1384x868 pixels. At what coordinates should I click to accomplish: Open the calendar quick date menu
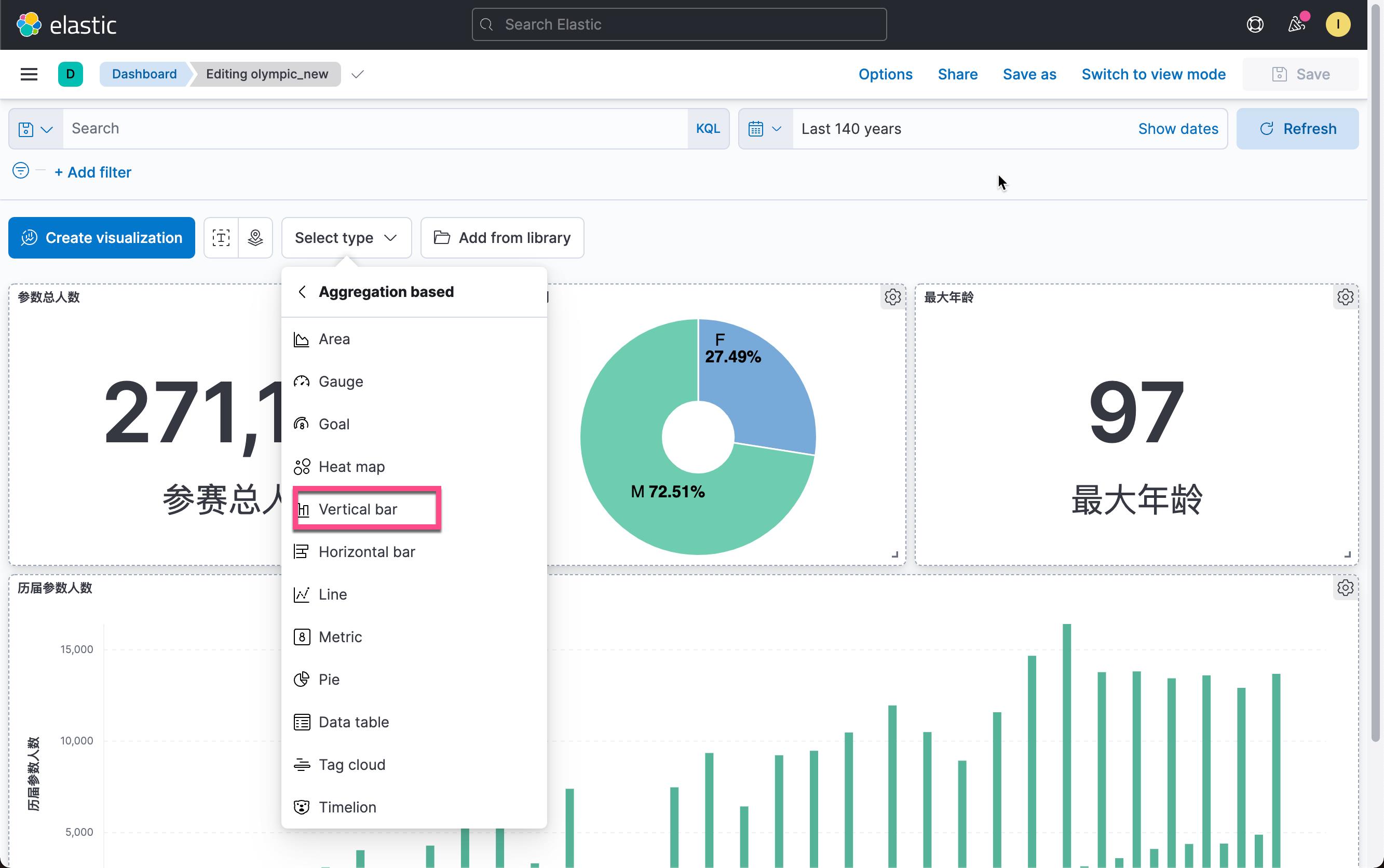pos(765,129)
